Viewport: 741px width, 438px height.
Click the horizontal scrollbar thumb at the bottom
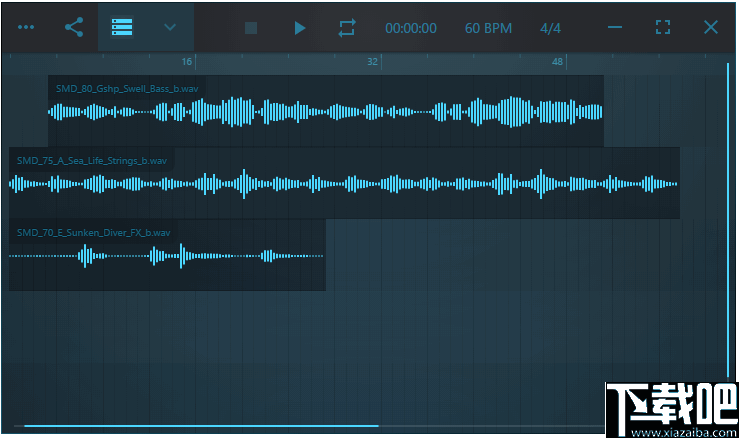(201, 426)
